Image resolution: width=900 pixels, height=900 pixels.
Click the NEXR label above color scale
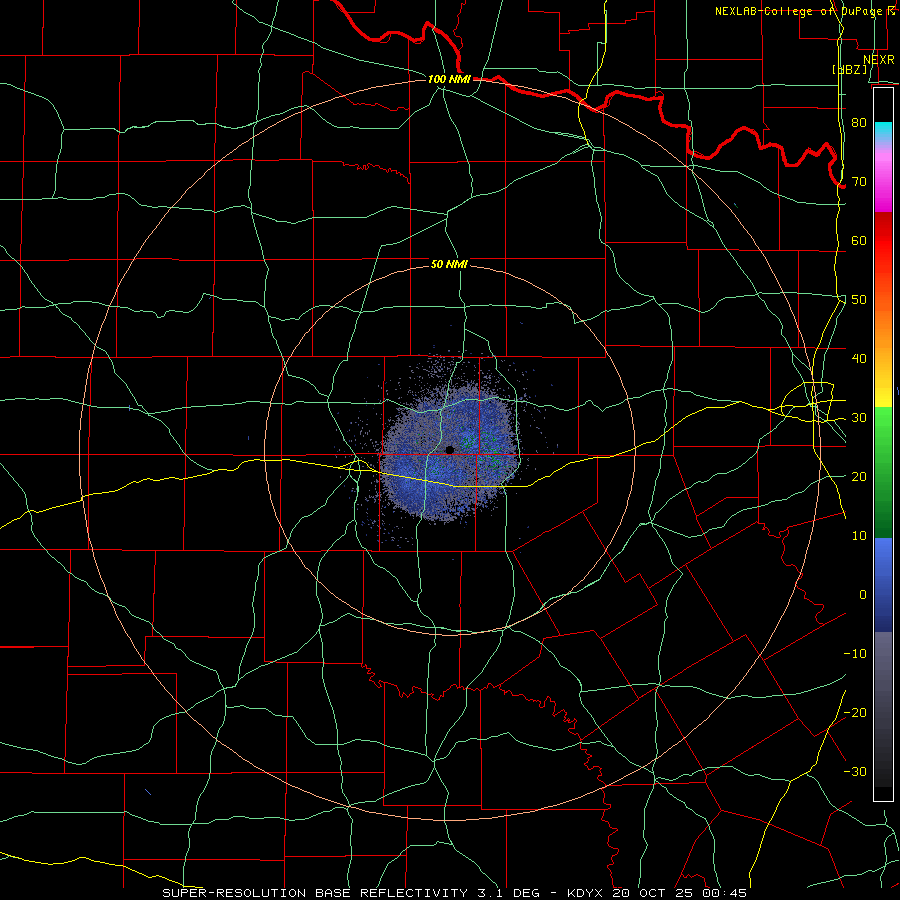878,60
